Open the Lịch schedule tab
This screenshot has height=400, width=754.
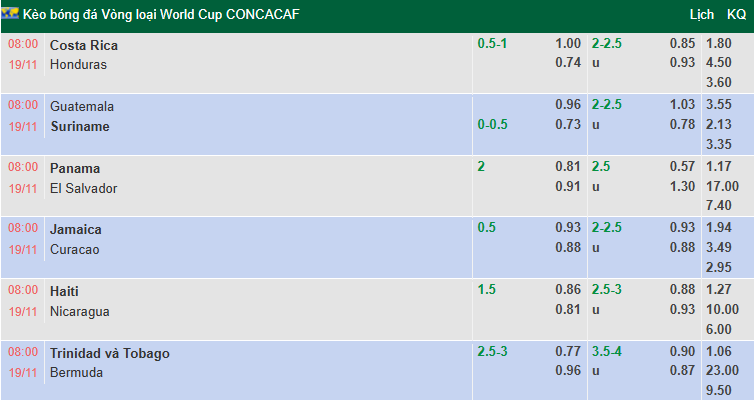click(702, 15)
